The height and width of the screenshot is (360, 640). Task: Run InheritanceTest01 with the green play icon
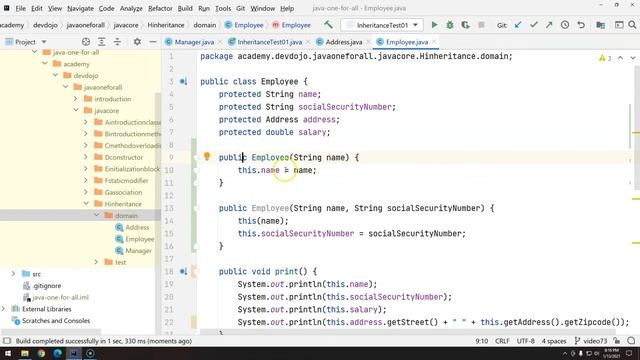point(434,25)
